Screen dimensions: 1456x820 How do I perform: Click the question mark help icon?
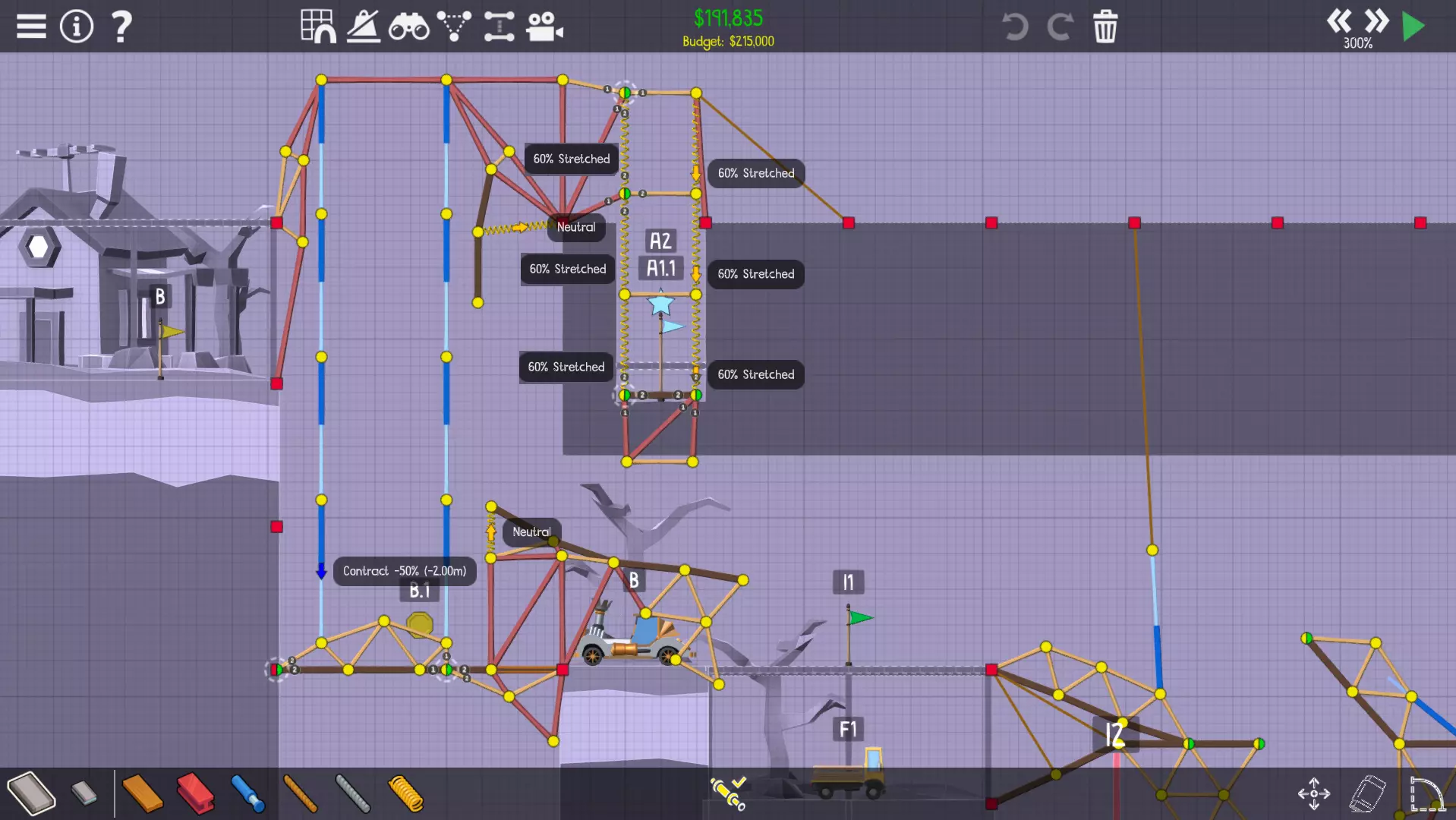pos(121,27)
